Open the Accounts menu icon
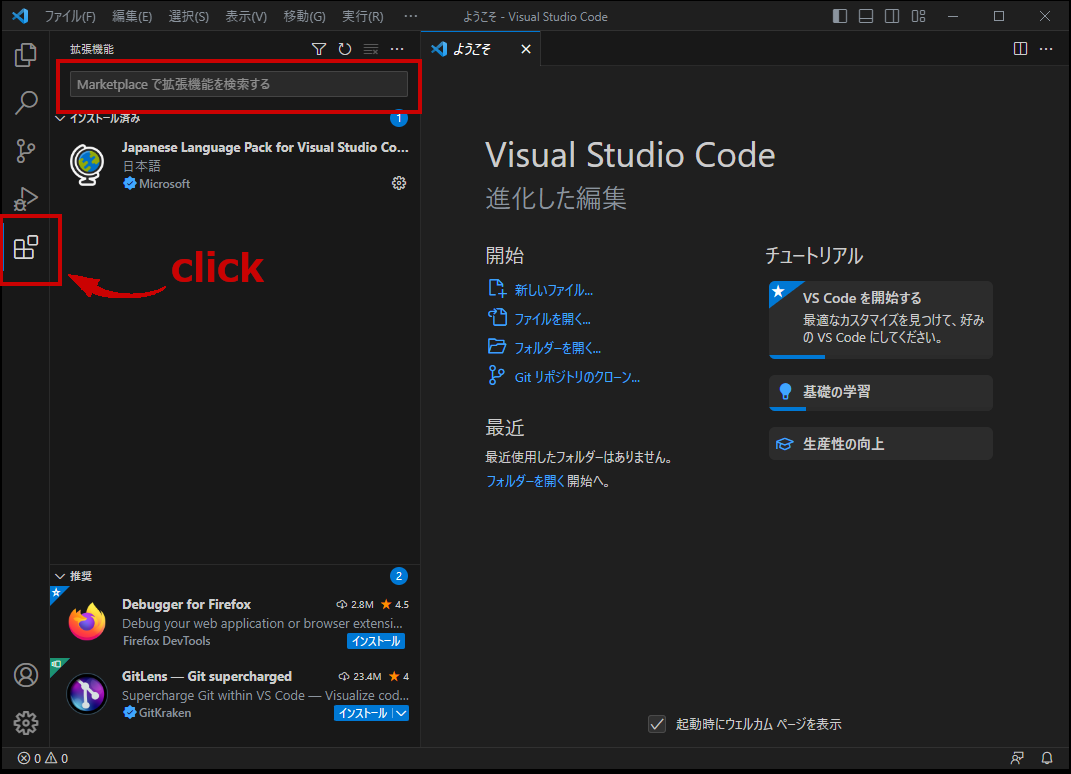 [x=26, y=675]
